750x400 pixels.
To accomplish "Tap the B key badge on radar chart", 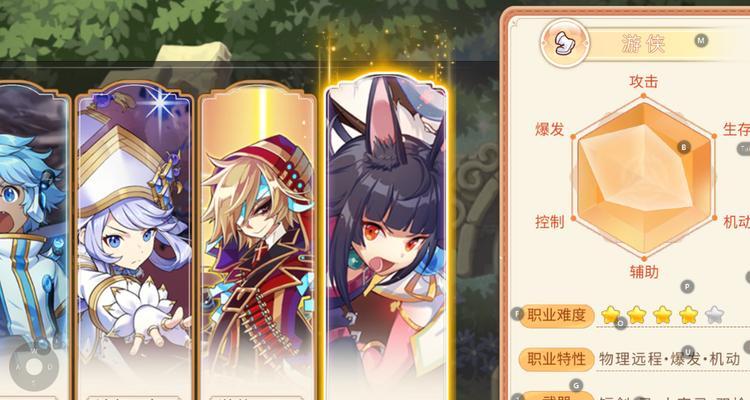I will pyautogui.click(x=684, y=147).
